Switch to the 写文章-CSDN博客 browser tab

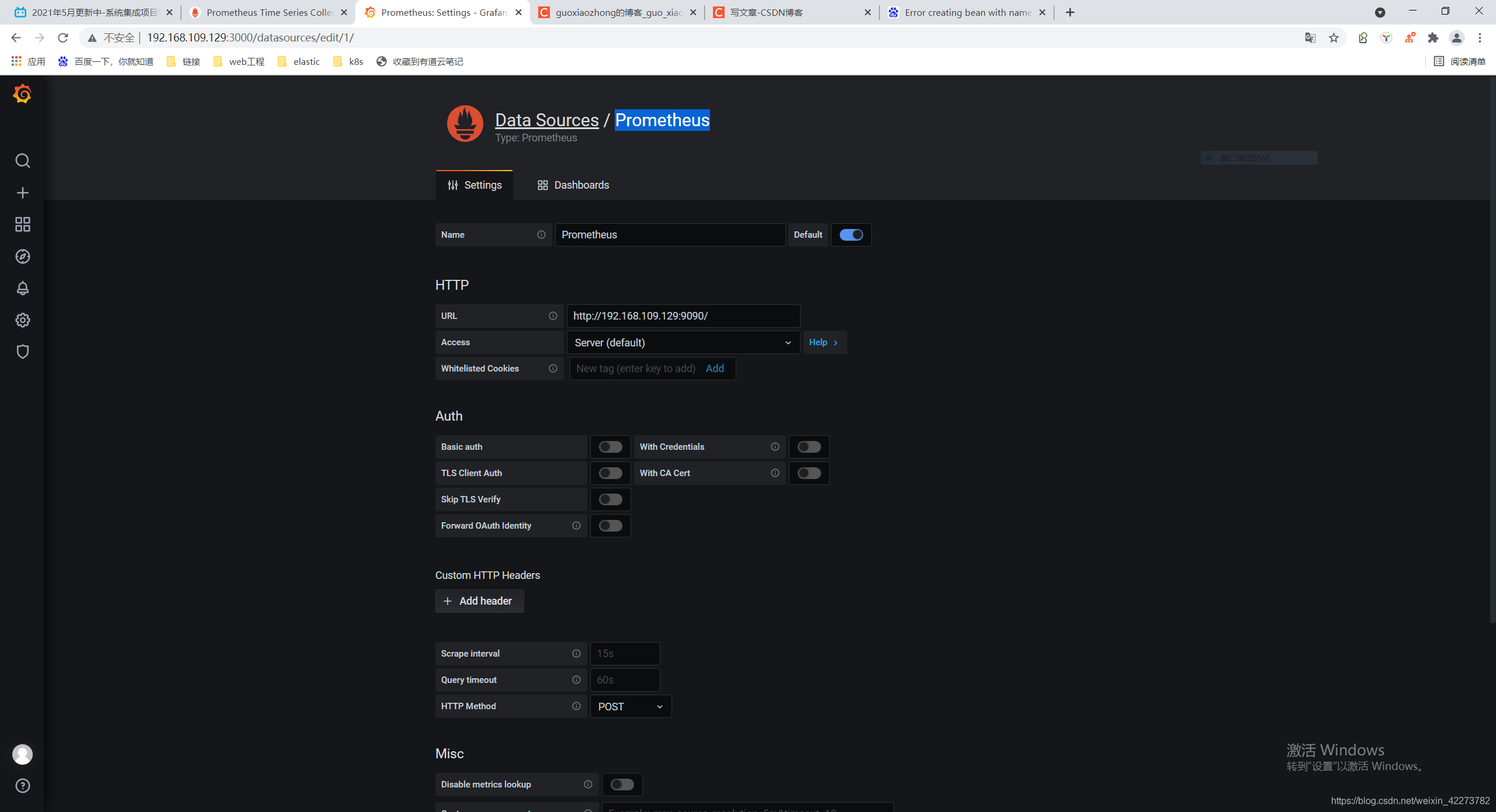point(791,12)
